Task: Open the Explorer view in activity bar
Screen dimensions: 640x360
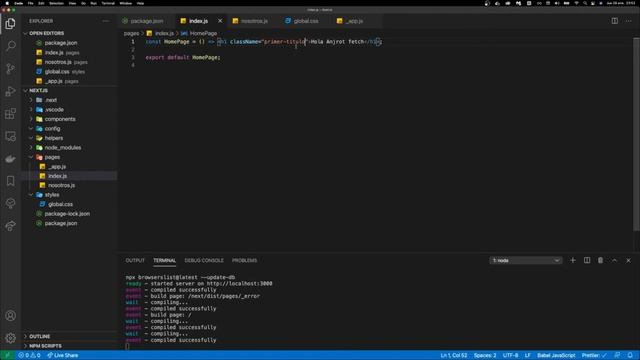Action: point(11,24)
